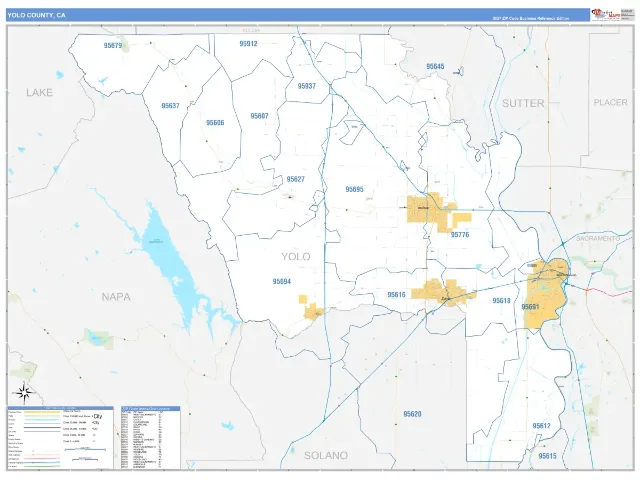The width and height of the screenshot is (640, 480).
Task: Select ZIP code label 95606
Action: tap(215, 122)
